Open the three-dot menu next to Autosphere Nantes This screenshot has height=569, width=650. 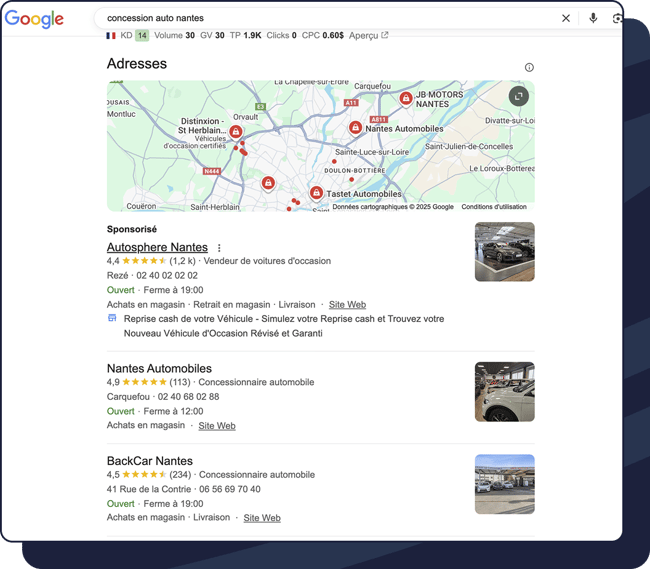219,248
